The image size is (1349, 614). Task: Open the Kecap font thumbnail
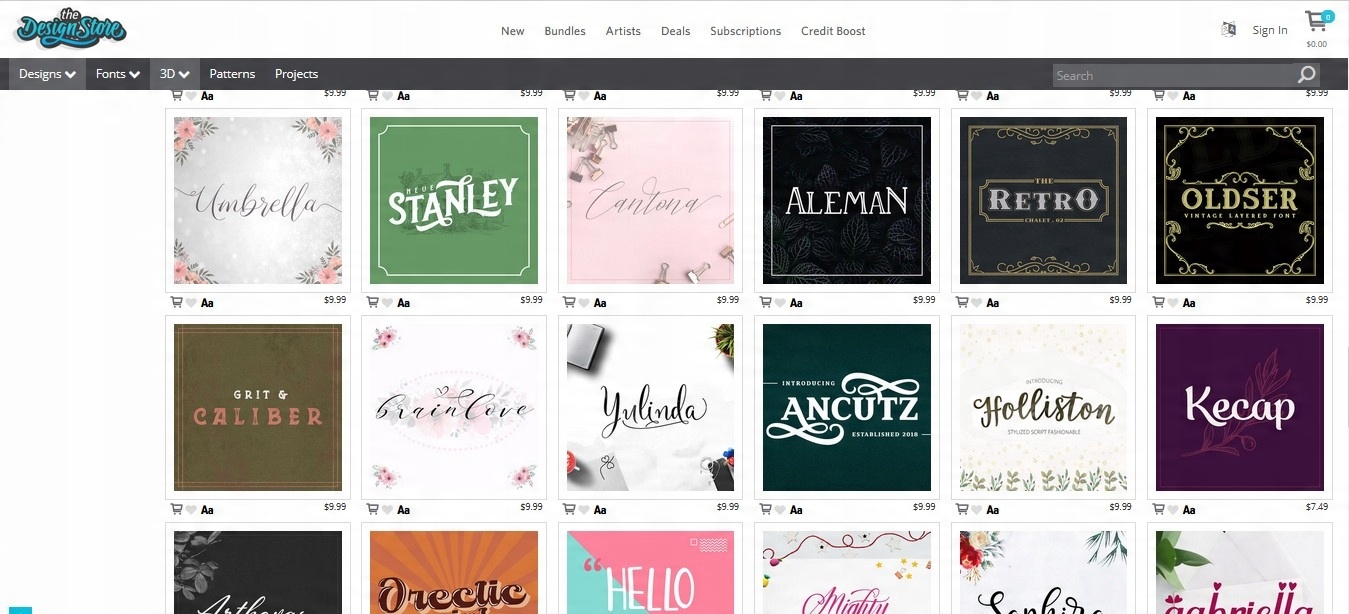[1240, 408]
